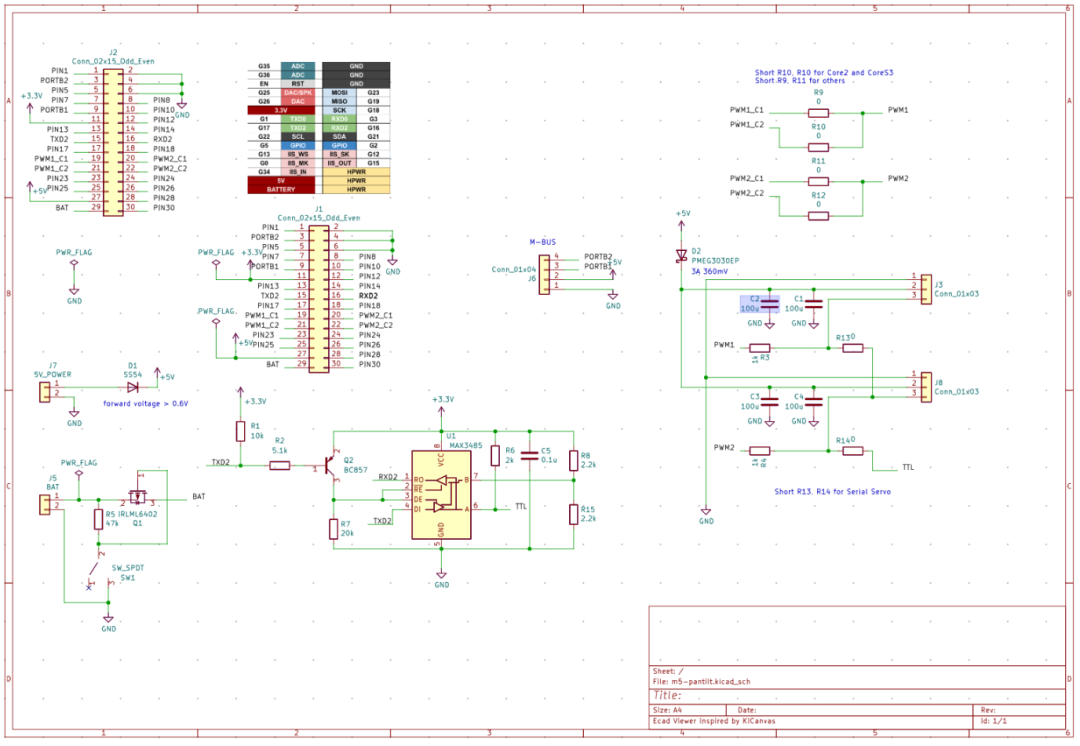1080x746 pixels.
Task: Select the Q1 IRLML6402 MOSFET symbol
Action: coord(138,497)
